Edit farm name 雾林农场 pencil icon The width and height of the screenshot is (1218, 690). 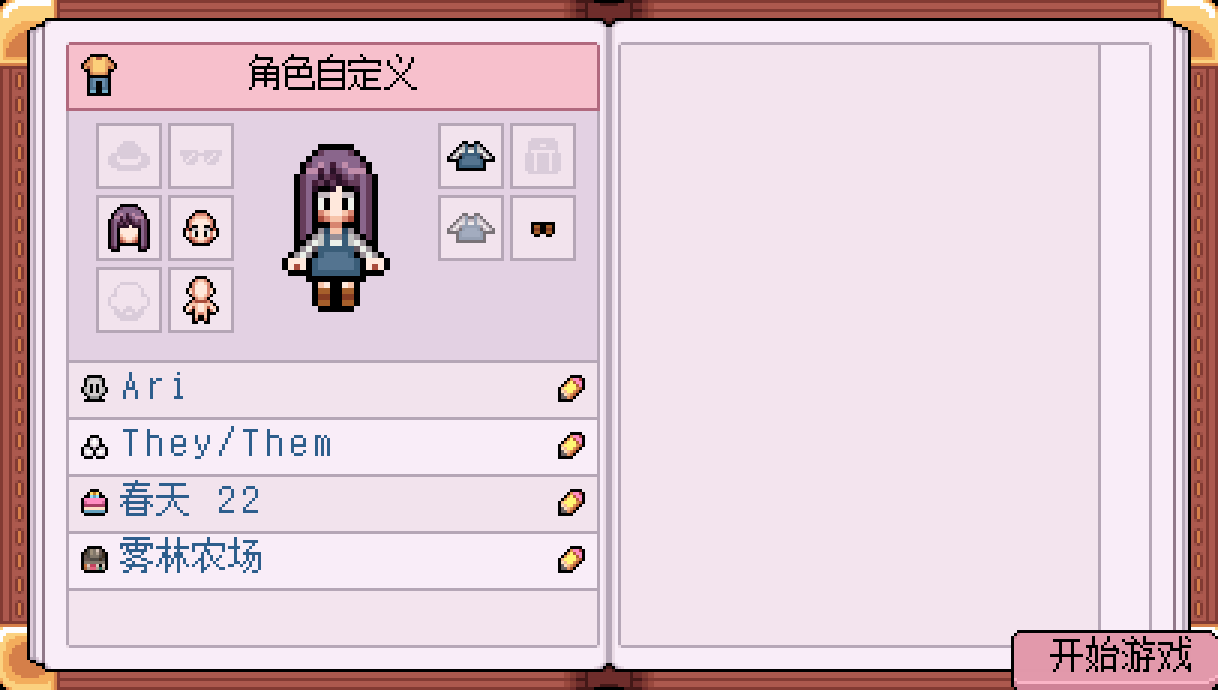coord(571,559)
